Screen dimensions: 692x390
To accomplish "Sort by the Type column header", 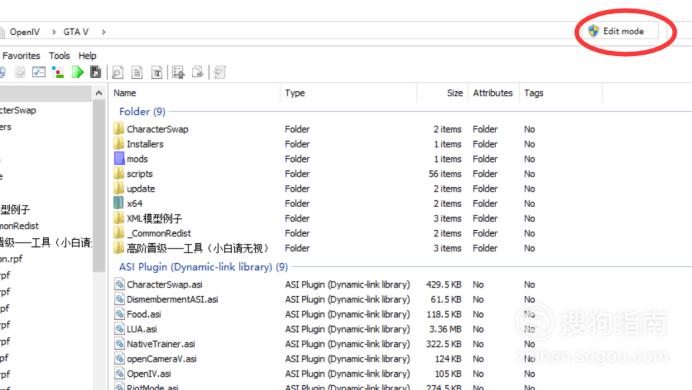I will pyautogui.click(x=295, y=93).
